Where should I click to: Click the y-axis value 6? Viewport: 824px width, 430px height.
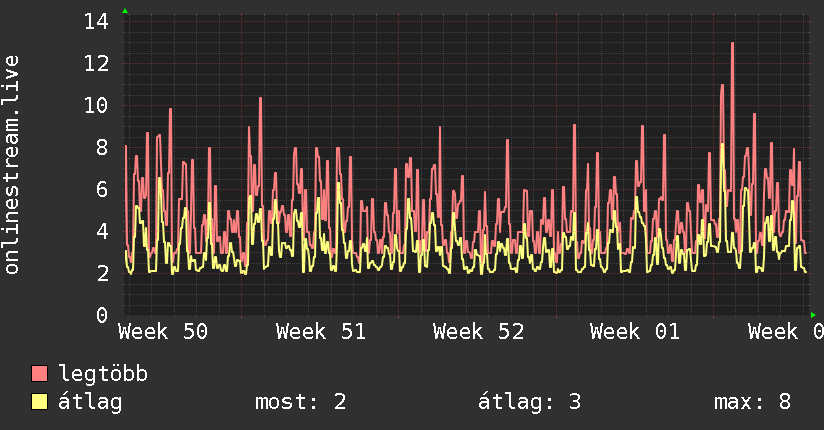pos(102,189)
